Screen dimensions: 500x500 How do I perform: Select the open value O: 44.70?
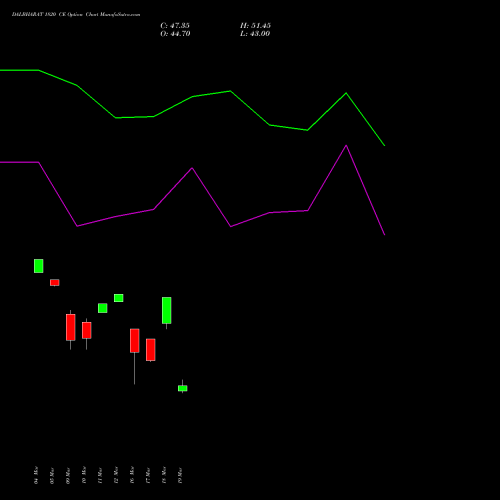(175, 34)
